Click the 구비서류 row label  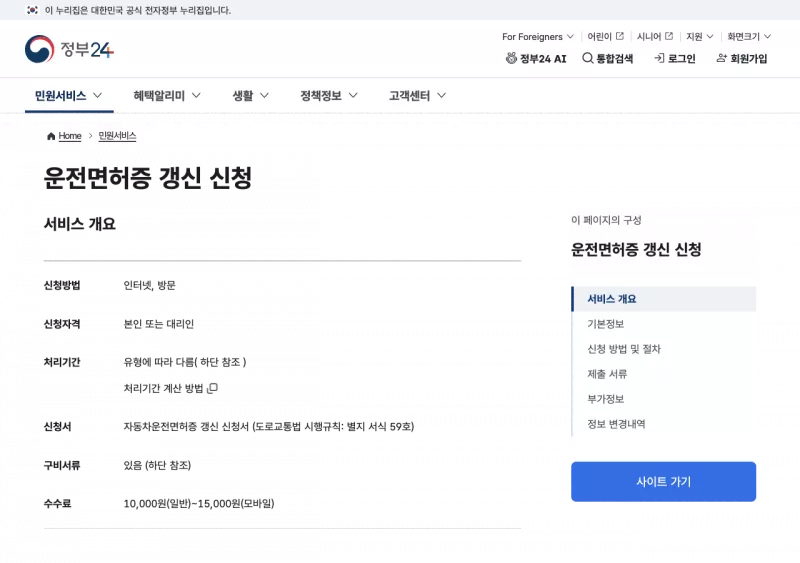click(x=62, y=466)
